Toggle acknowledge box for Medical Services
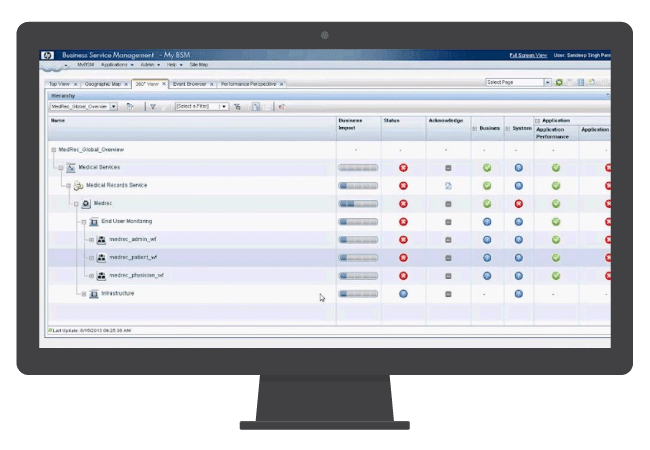Image resolution: width=650 pixels, height=450 pixels. pyautogui.click(x=448, y=168)
